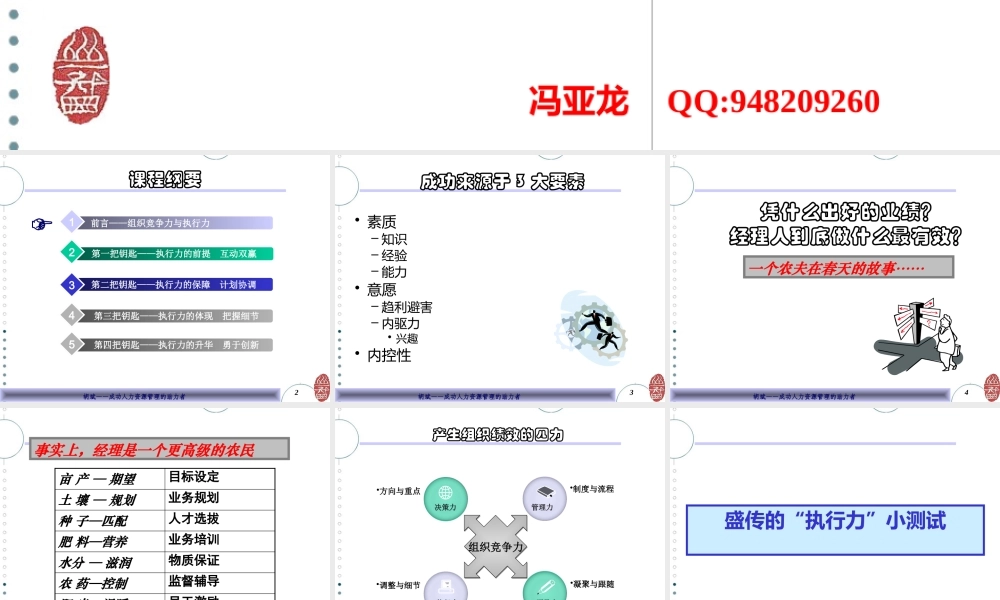Image resolution: width=1000 pixels, height=600 pixels.
Task: Click the 内驱力 sub-bullet
Action: (x=401, y=324)
